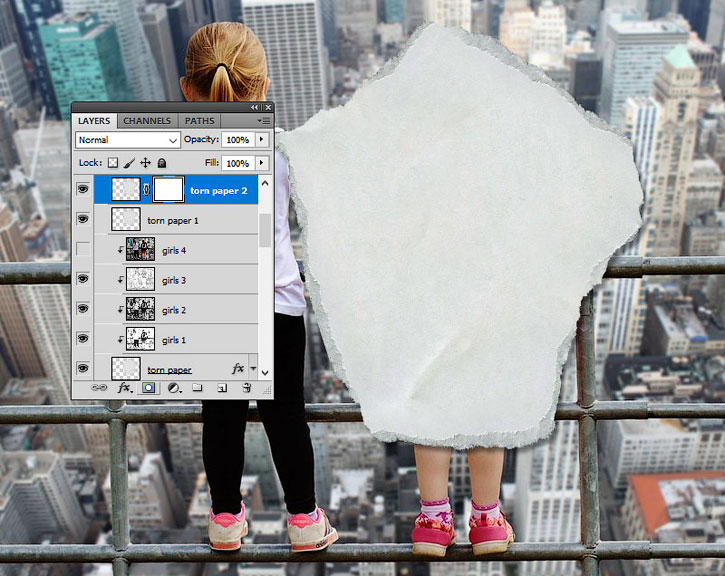Close the Layers panel

click(268, 107)
